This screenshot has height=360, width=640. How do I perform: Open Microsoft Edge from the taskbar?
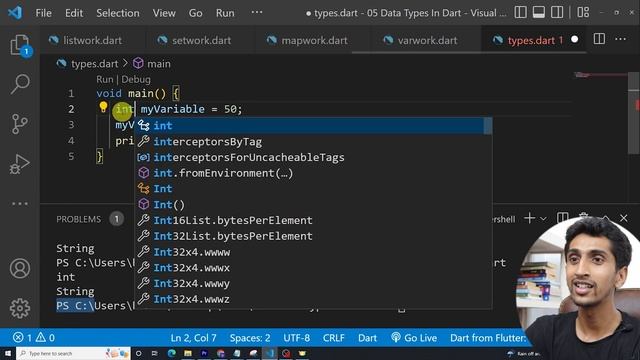point(171,353)
